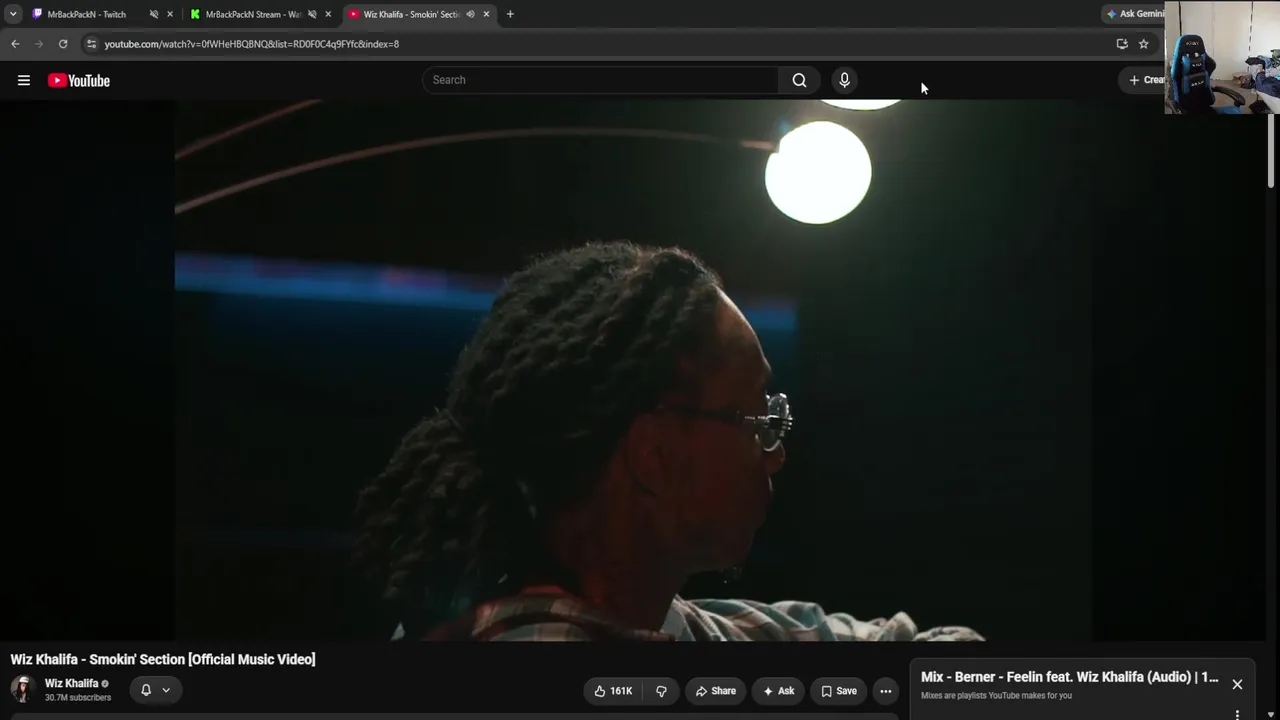The width and height of the screenshot is (1280, 720).
Task: Bookmark this page with the star icon
Action: 1144,44
